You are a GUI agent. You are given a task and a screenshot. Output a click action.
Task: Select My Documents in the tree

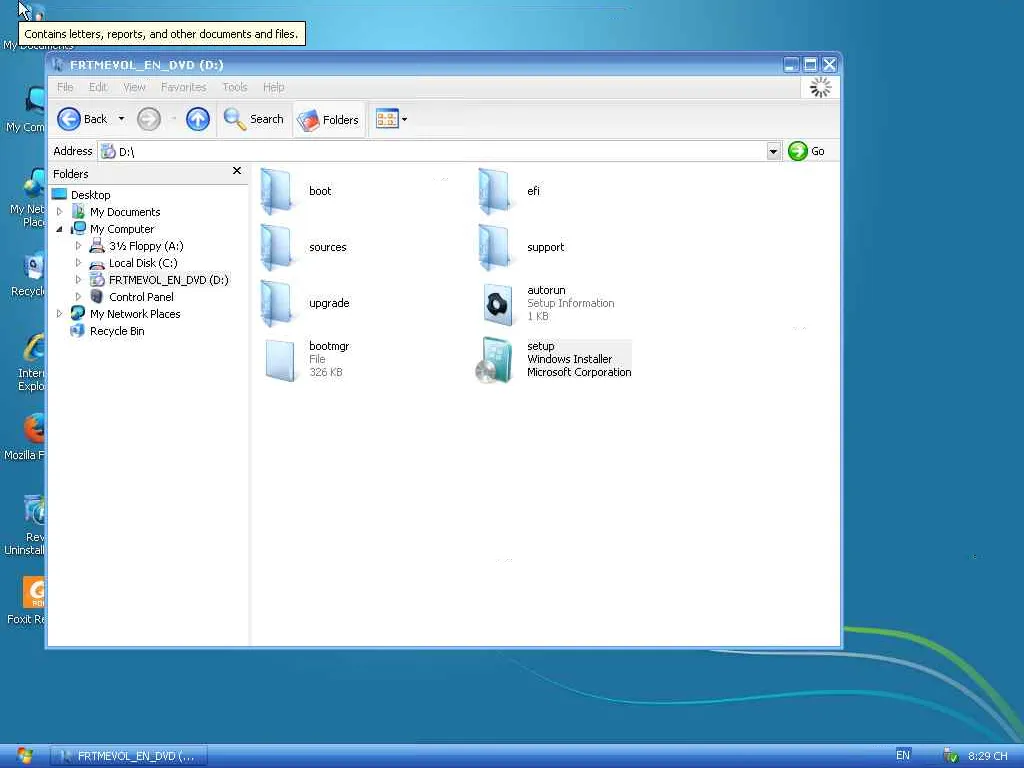(125, 212)
